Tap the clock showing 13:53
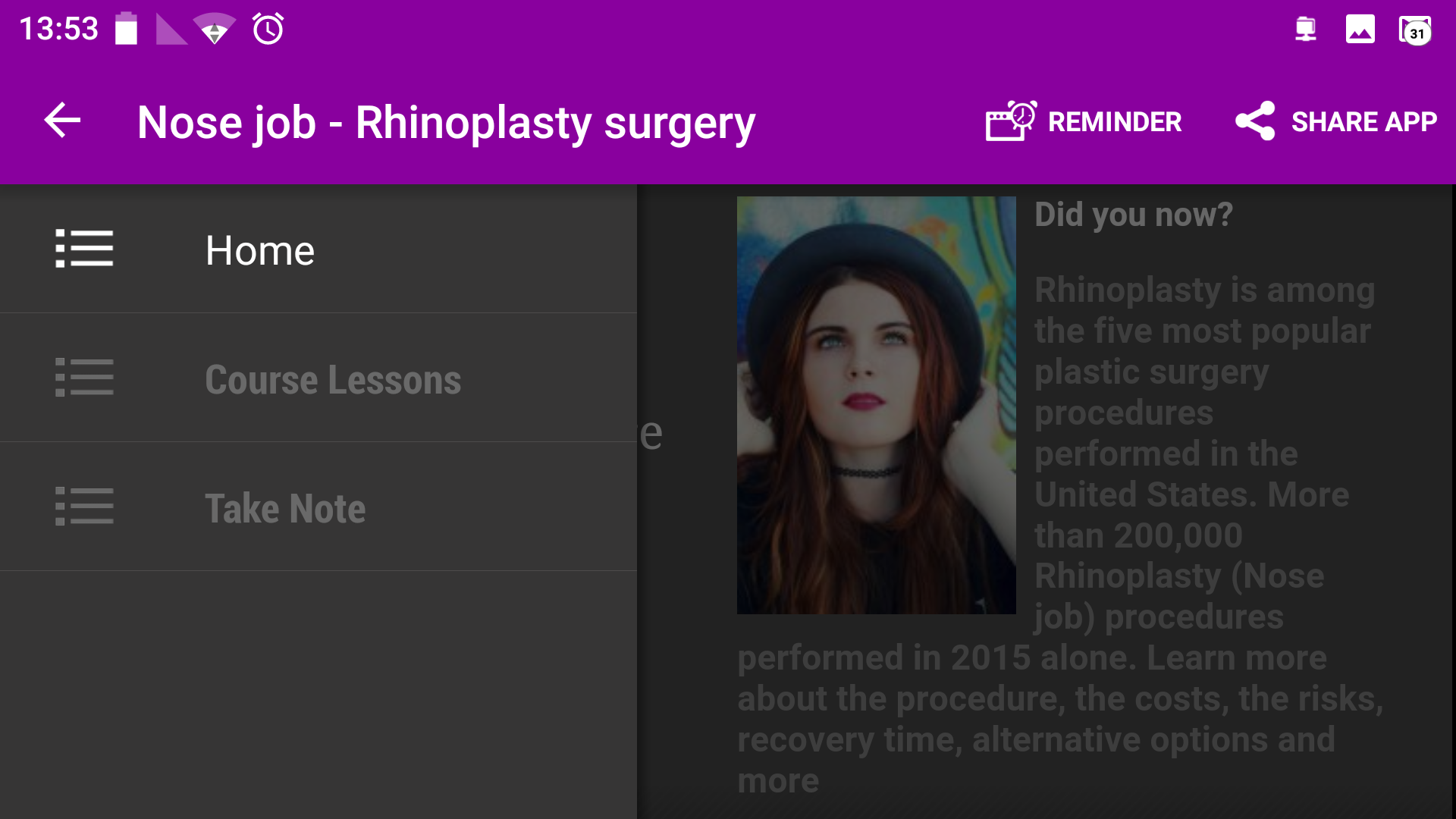 tap(58, 29)
